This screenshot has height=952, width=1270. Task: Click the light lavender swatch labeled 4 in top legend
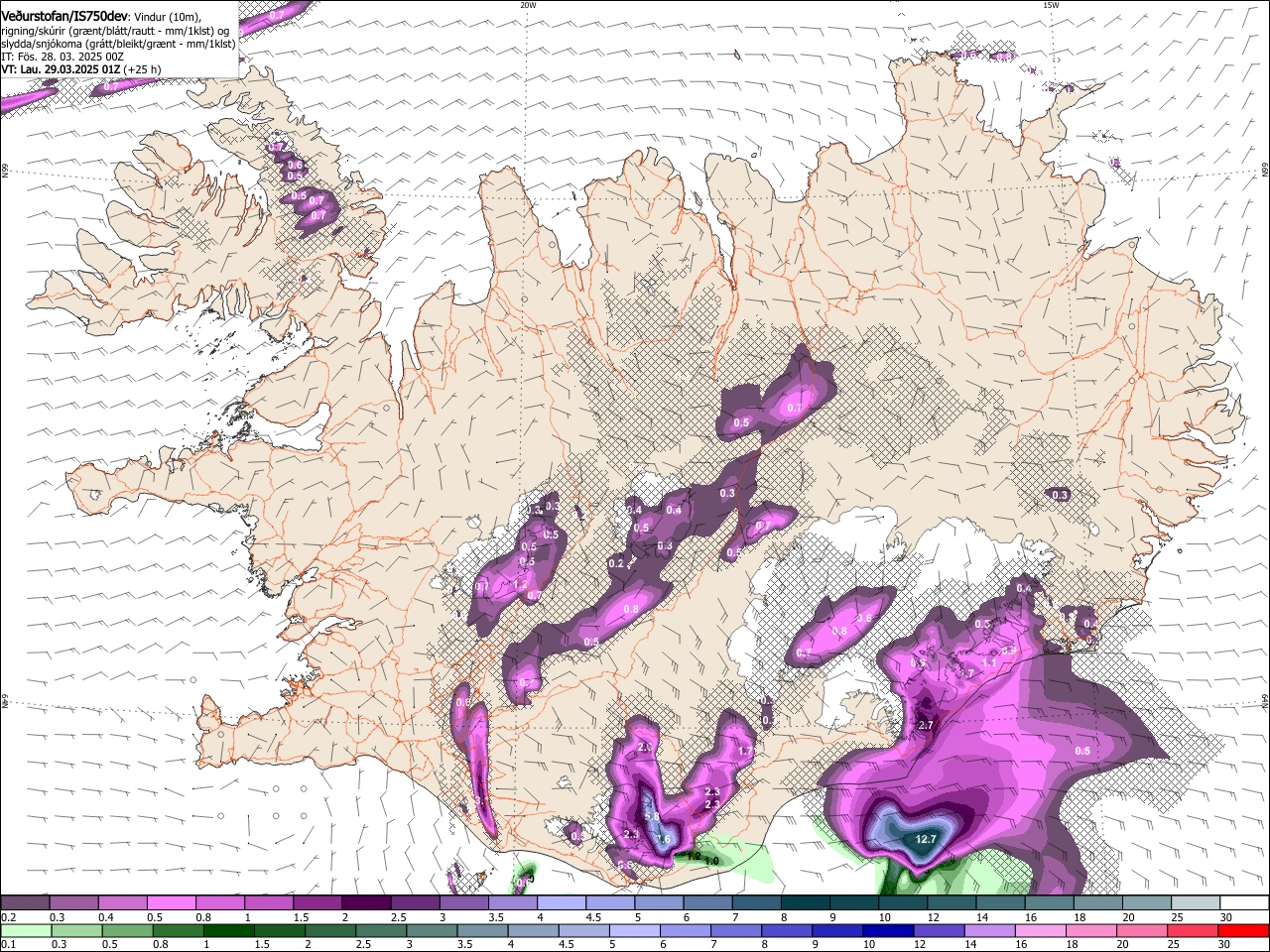562,902
